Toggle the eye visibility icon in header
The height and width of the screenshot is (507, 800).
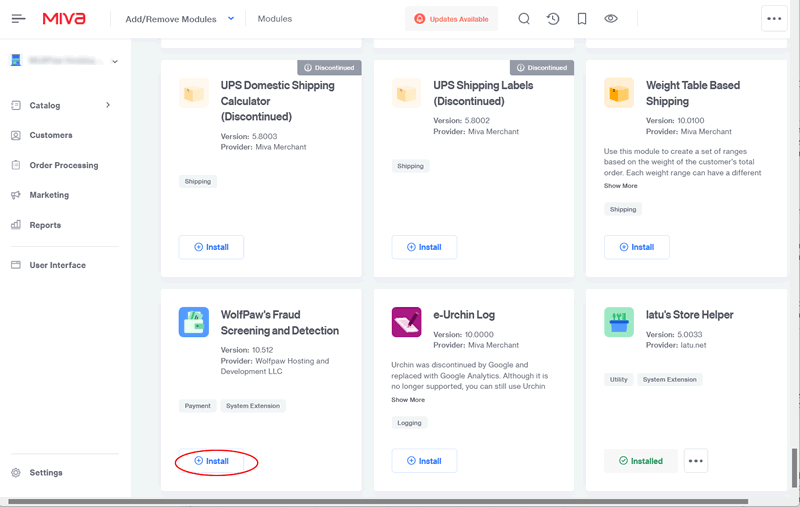tap(611, 19)
